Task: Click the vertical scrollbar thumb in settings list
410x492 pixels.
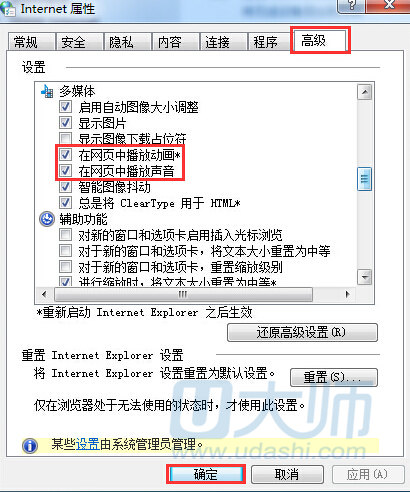Action: (x=364, y=179)
